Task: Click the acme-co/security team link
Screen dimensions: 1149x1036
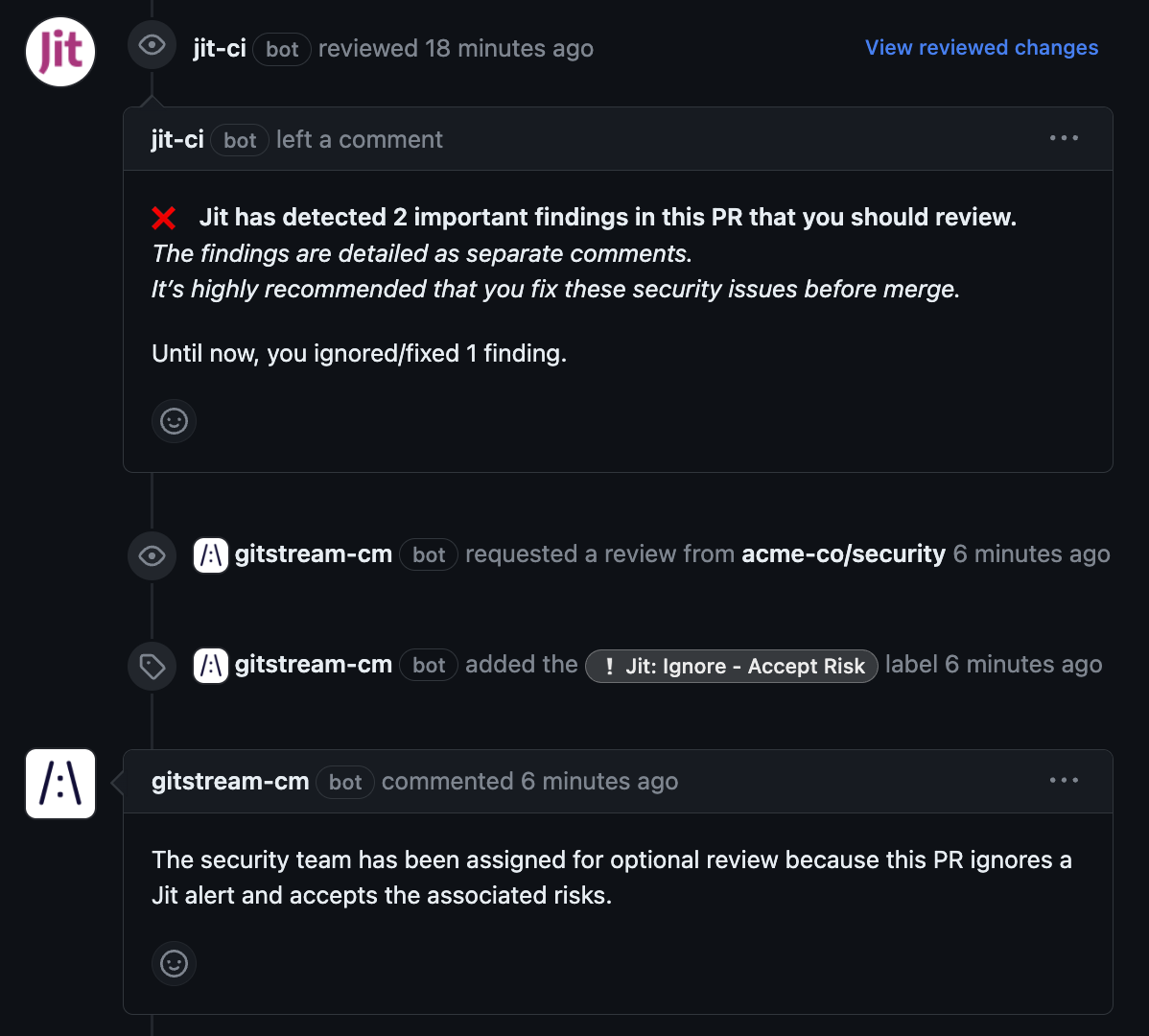Action: click(x=843, y=553)
